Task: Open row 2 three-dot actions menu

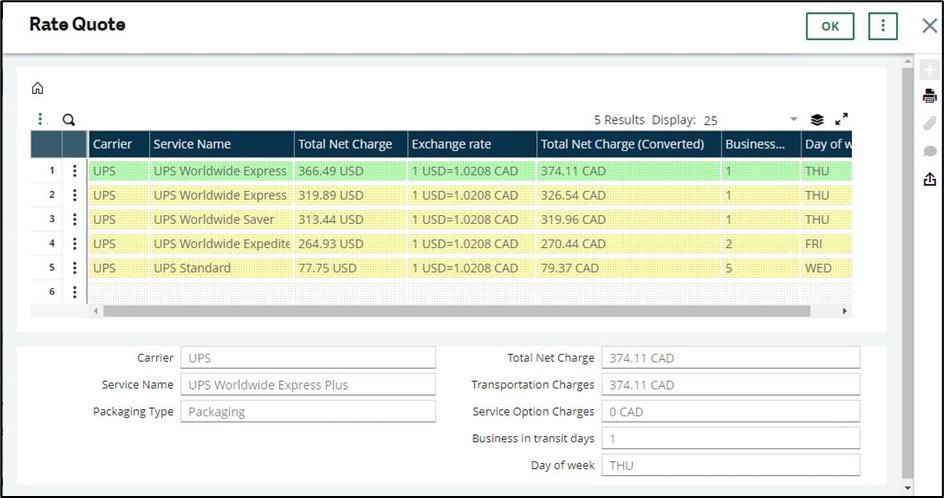Action: (75, 195)
